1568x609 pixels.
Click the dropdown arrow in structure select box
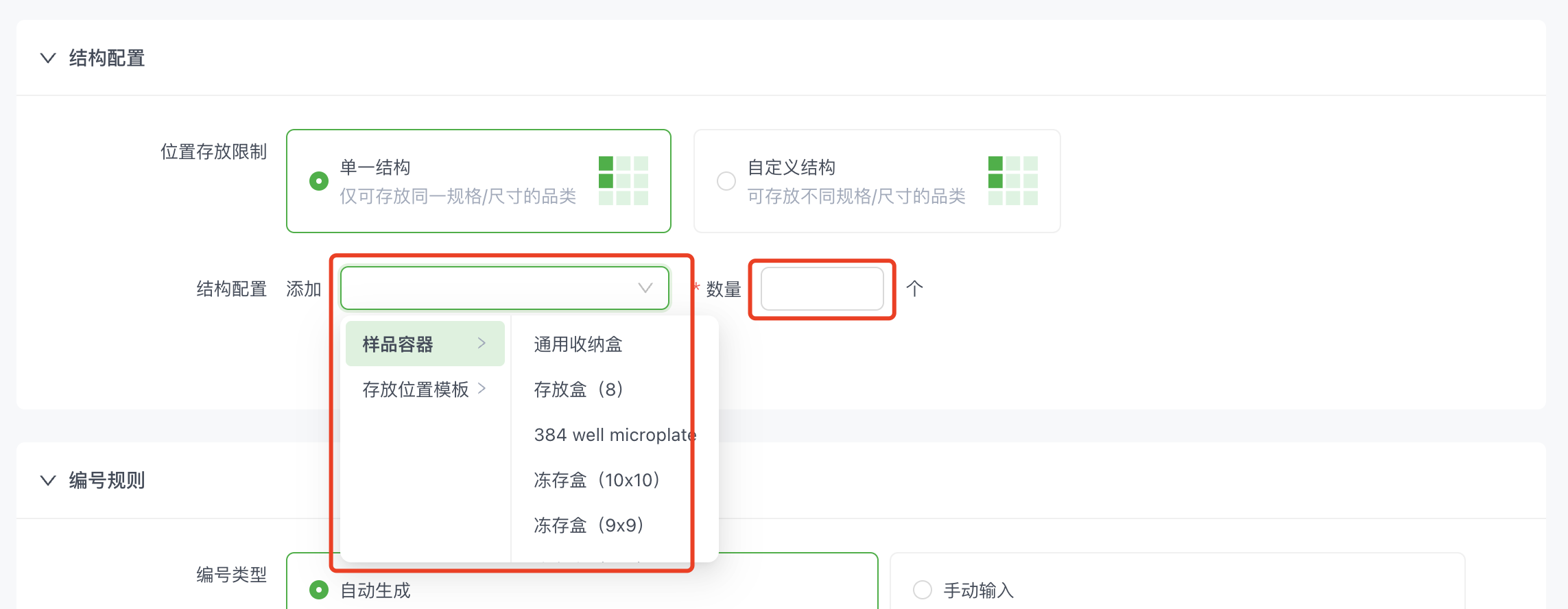(x=643, y=288)
